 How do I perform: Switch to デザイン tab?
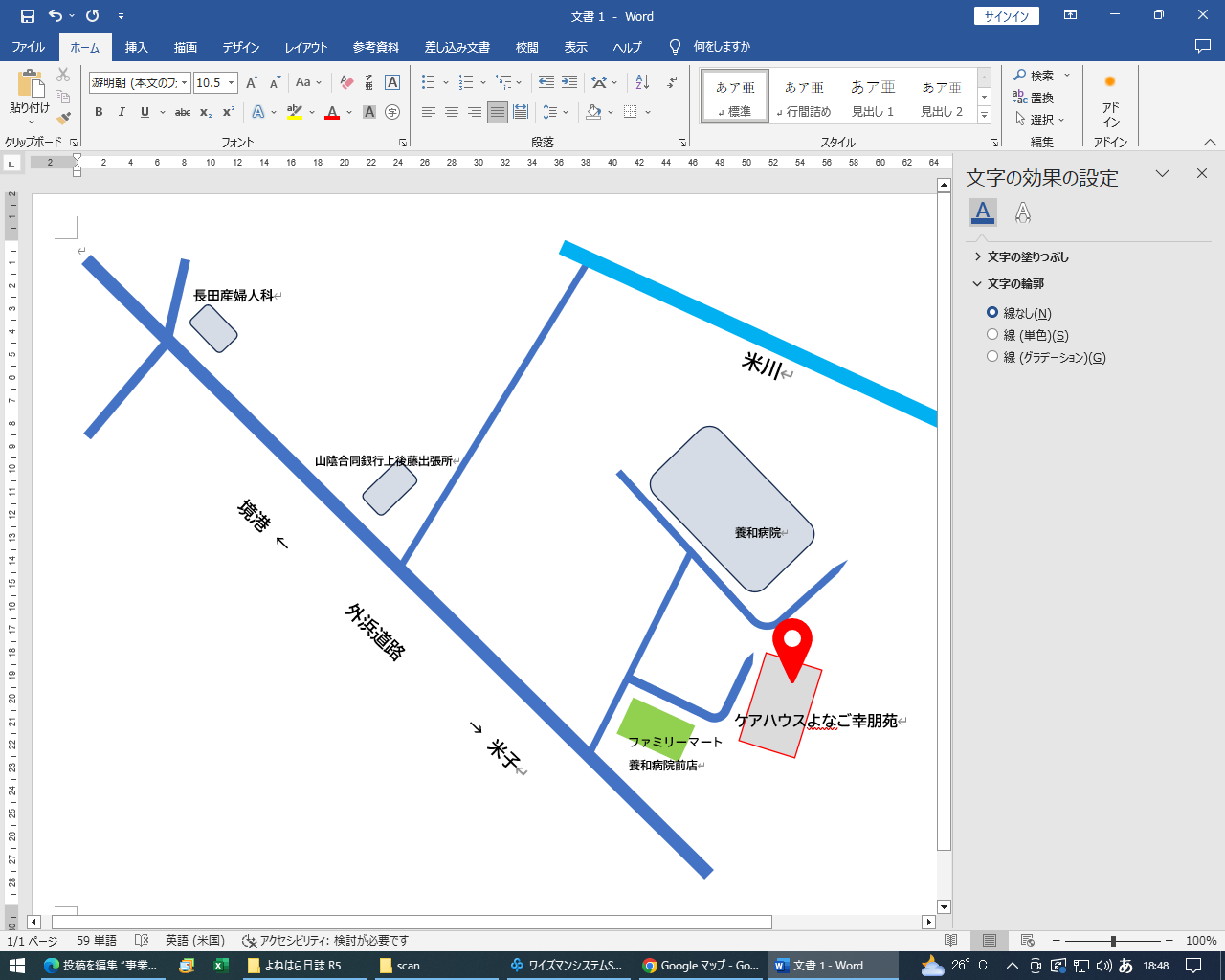tap(241, 47)
